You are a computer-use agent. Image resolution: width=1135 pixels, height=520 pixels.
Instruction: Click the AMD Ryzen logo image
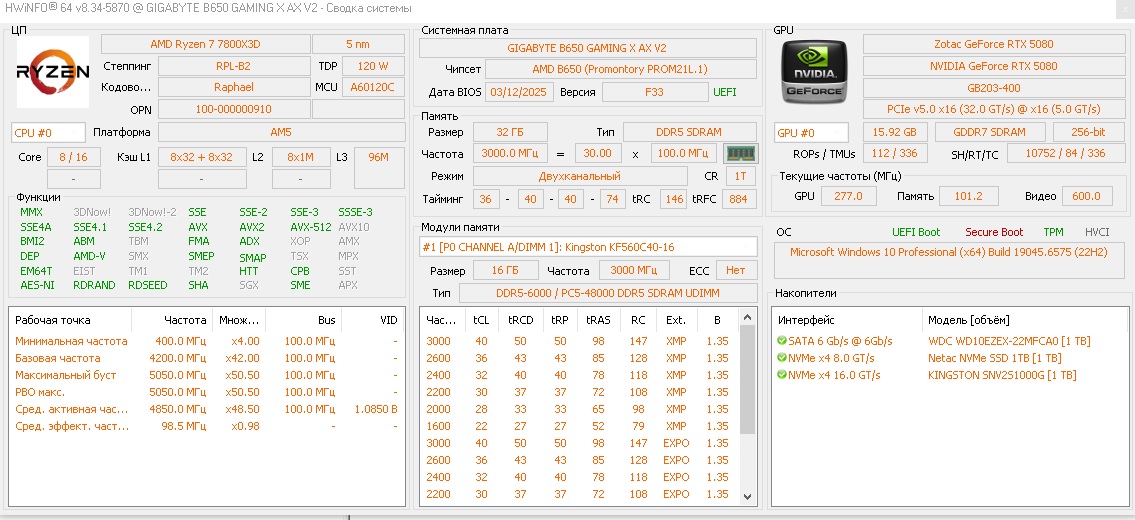(53, 72)
